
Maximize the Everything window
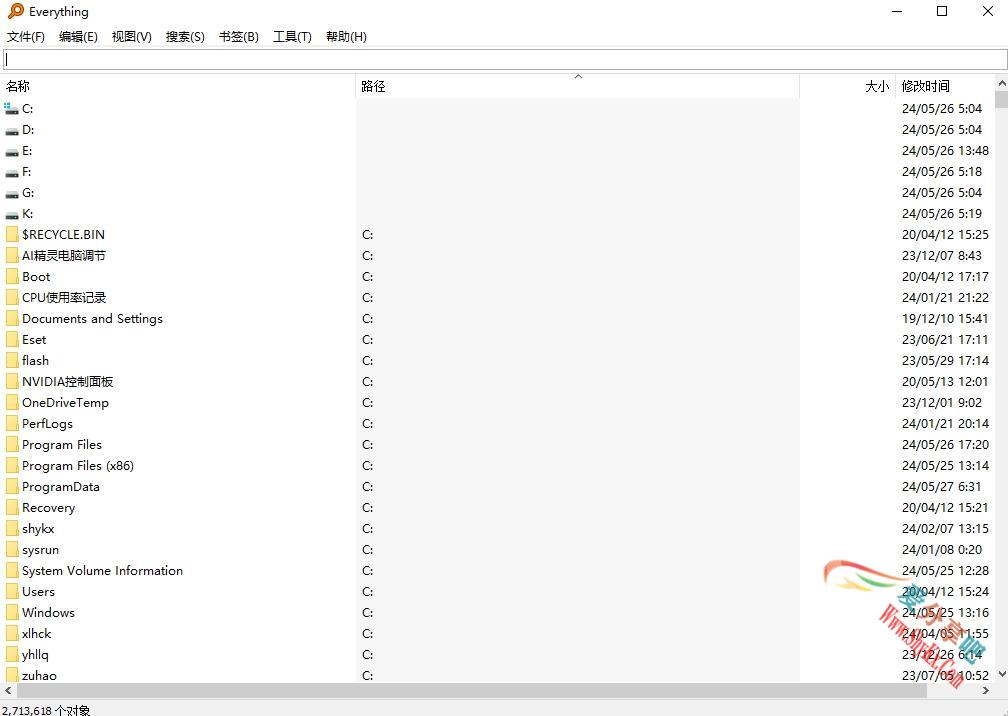tap(942, 11)
